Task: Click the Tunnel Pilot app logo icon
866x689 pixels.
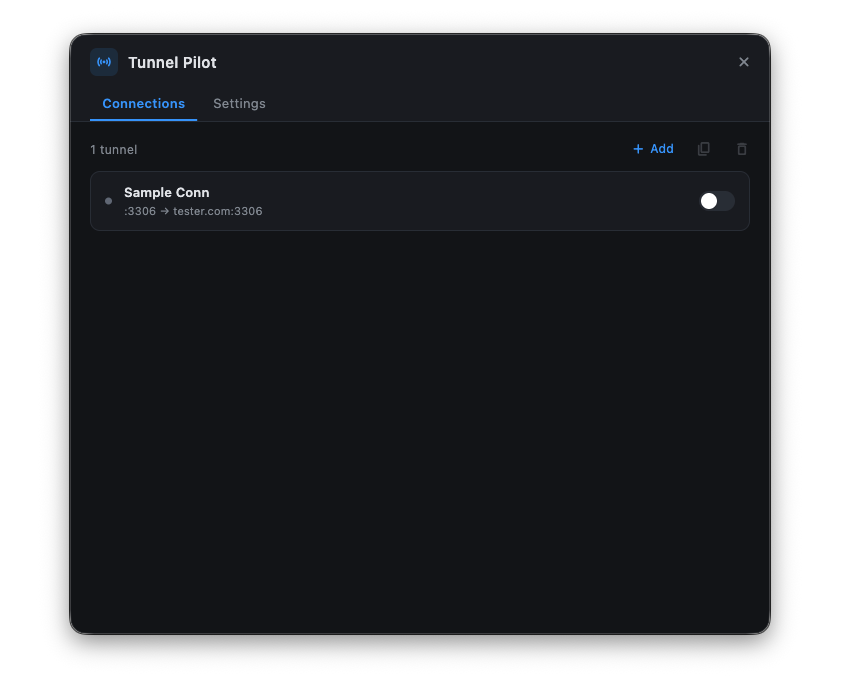Action: point(104,62)
